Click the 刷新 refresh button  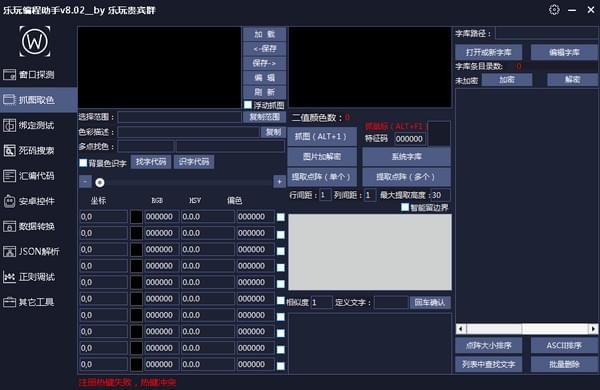point(264,92)
